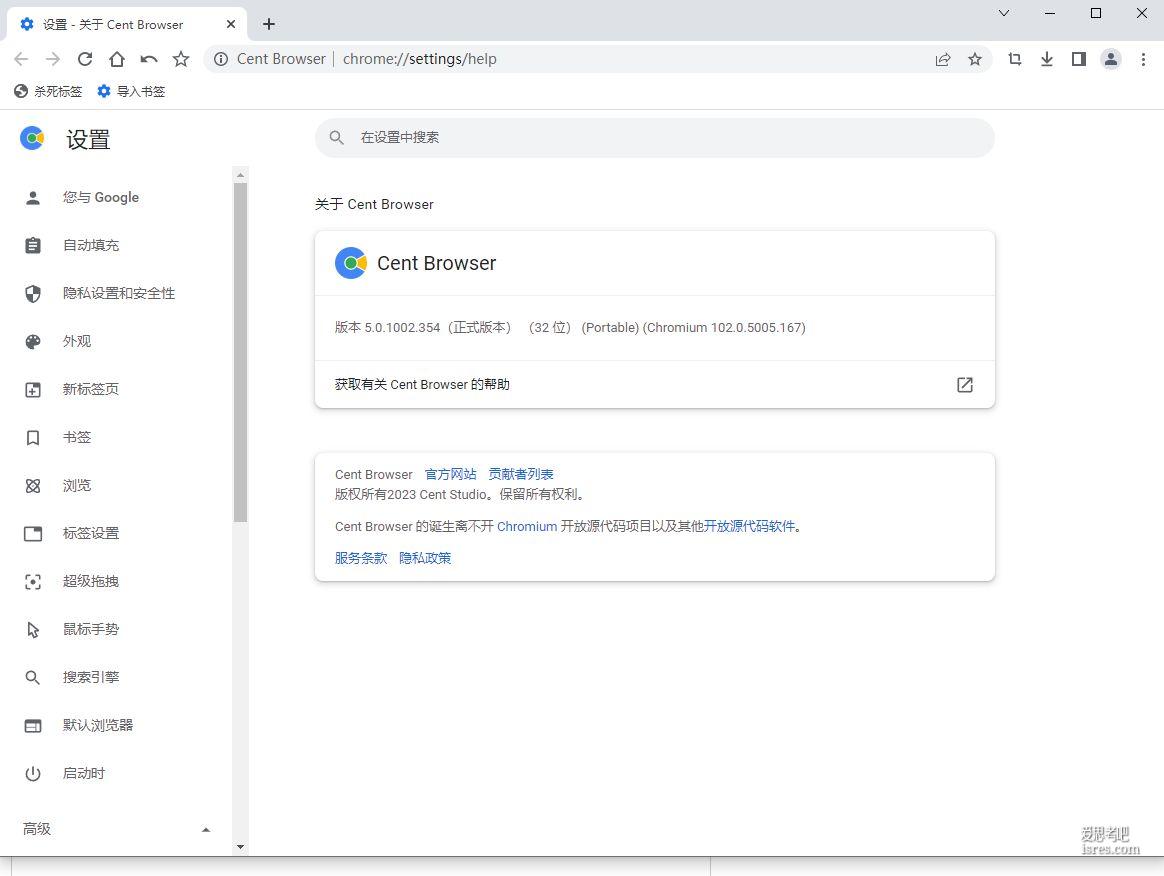Open the 官方网站 link
Screen dimensions: 1164x876
(451, 474)
